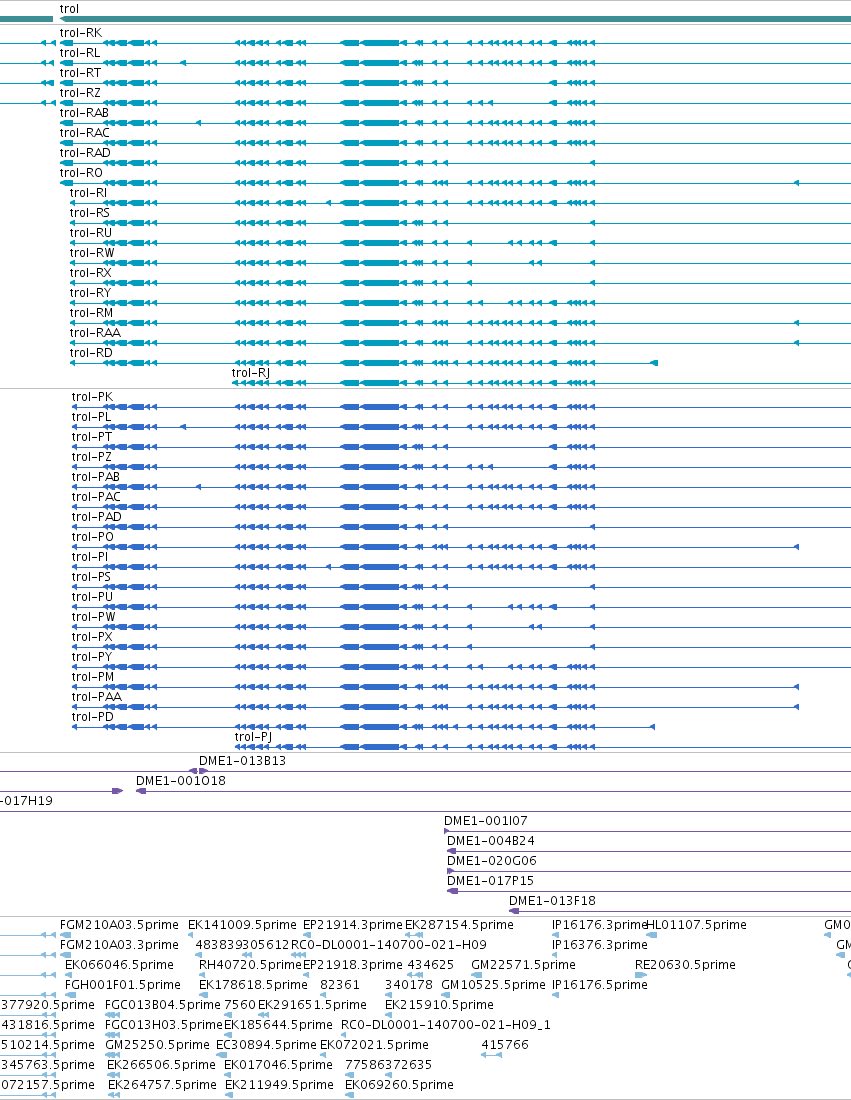This screenshot has width=851, height=1100.
Task: Select trol-RX transcript name
Action: point(91,273)
